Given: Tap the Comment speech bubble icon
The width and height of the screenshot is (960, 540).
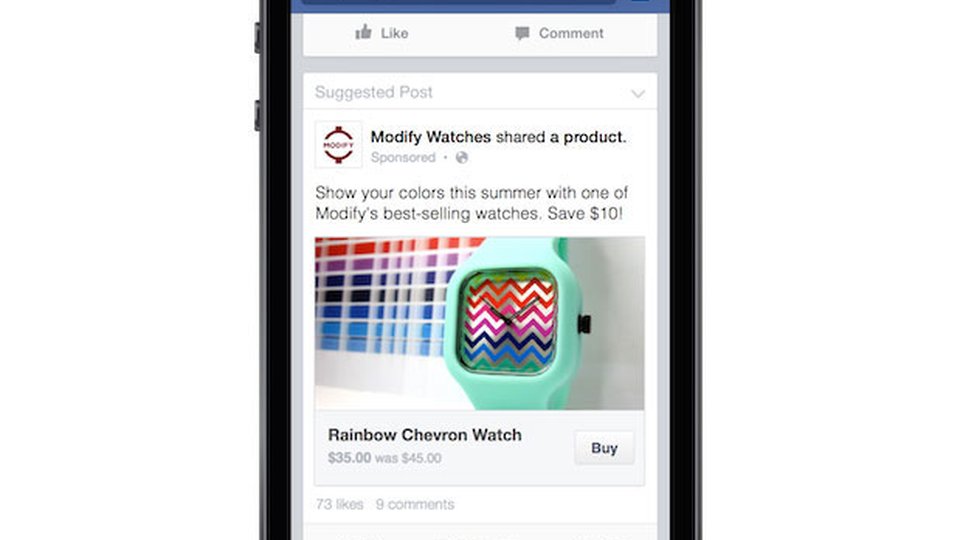Looking at the screenshot, I should pyautogui.click(x=522, y=34).
